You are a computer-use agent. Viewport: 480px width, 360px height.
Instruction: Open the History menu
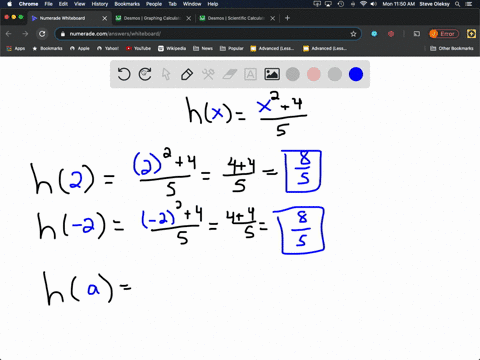[x=100, y=4]
